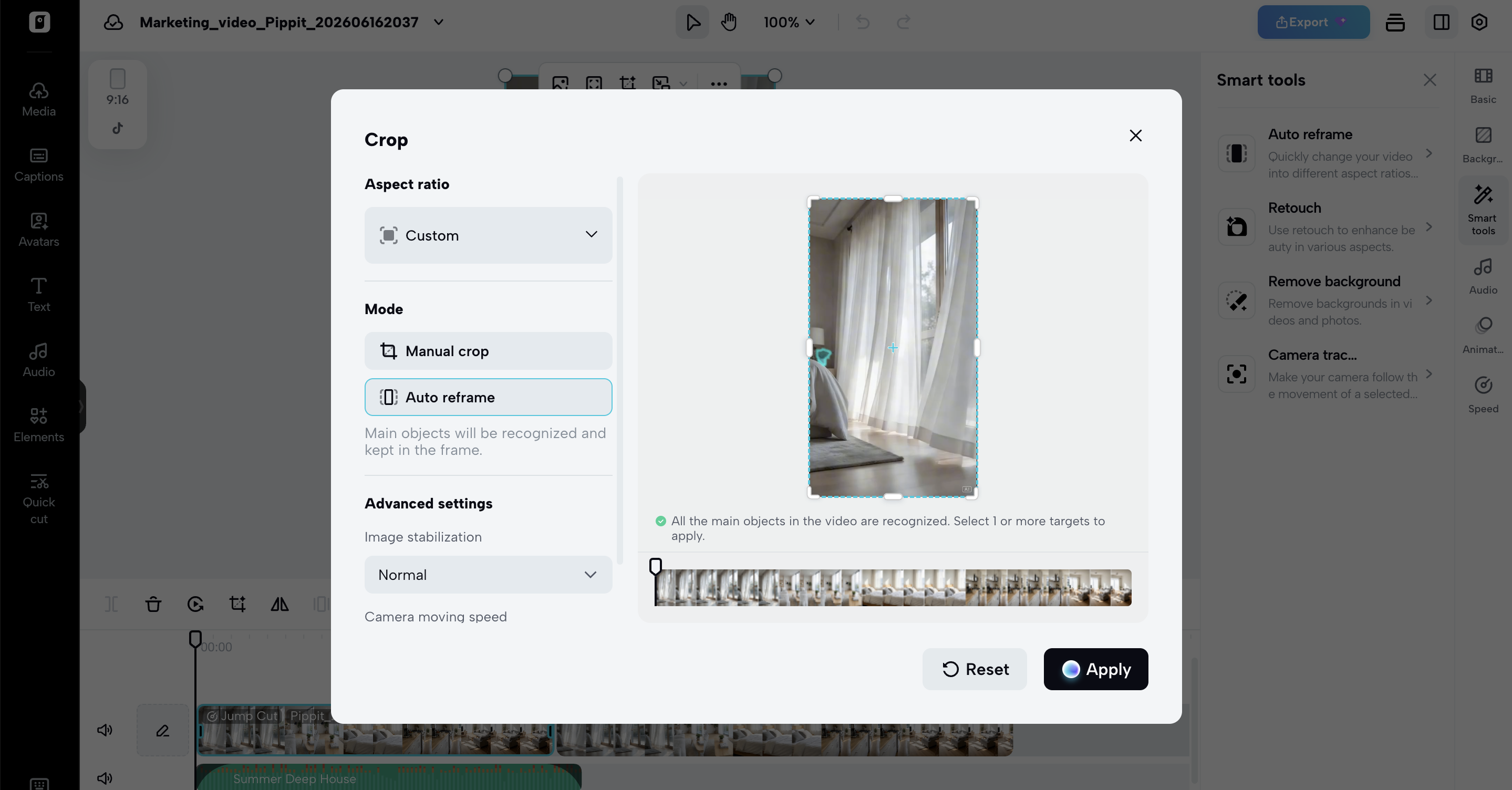Image resolution: width=1512 pixels, height=790 pixels.
Task: Click the cloud save status icon
Action: [x=113, y=22]
